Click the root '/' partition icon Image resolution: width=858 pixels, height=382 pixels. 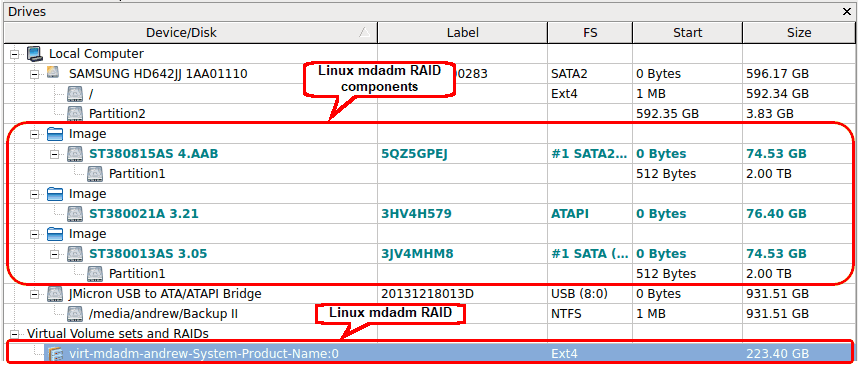point(75,94)
